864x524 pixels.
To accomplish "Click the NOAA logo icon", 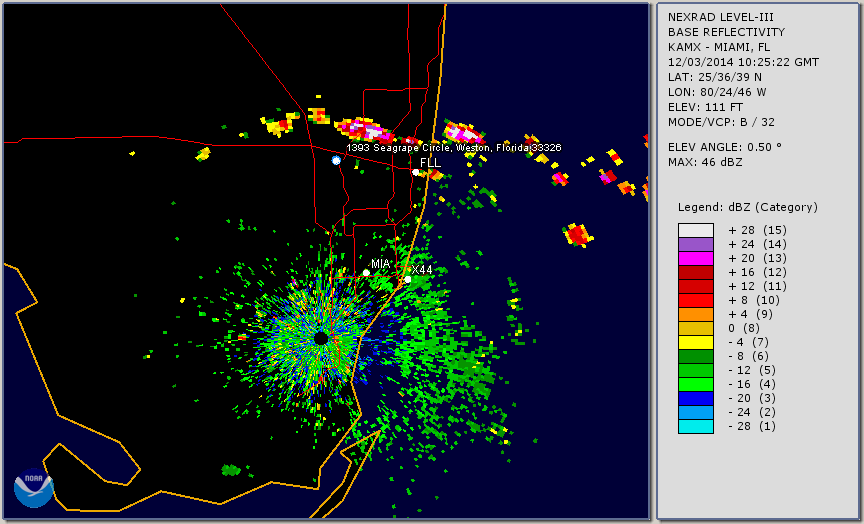I will pos(34,488).
